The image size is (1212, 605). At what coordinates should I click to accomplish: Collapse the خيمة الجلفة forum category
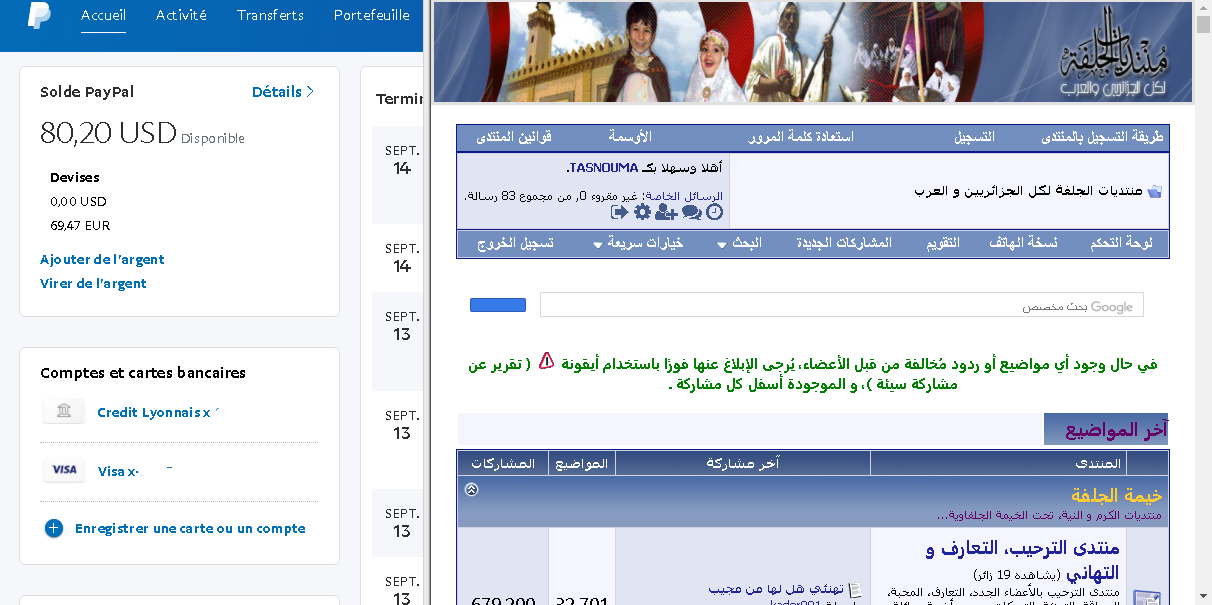tap(472, 490)
